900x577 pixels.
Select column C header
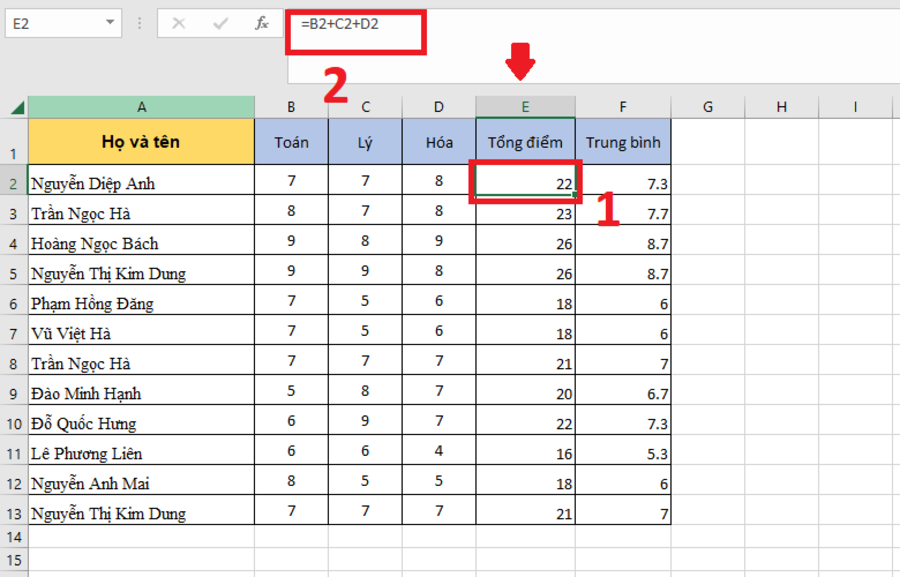pos(365,107)
